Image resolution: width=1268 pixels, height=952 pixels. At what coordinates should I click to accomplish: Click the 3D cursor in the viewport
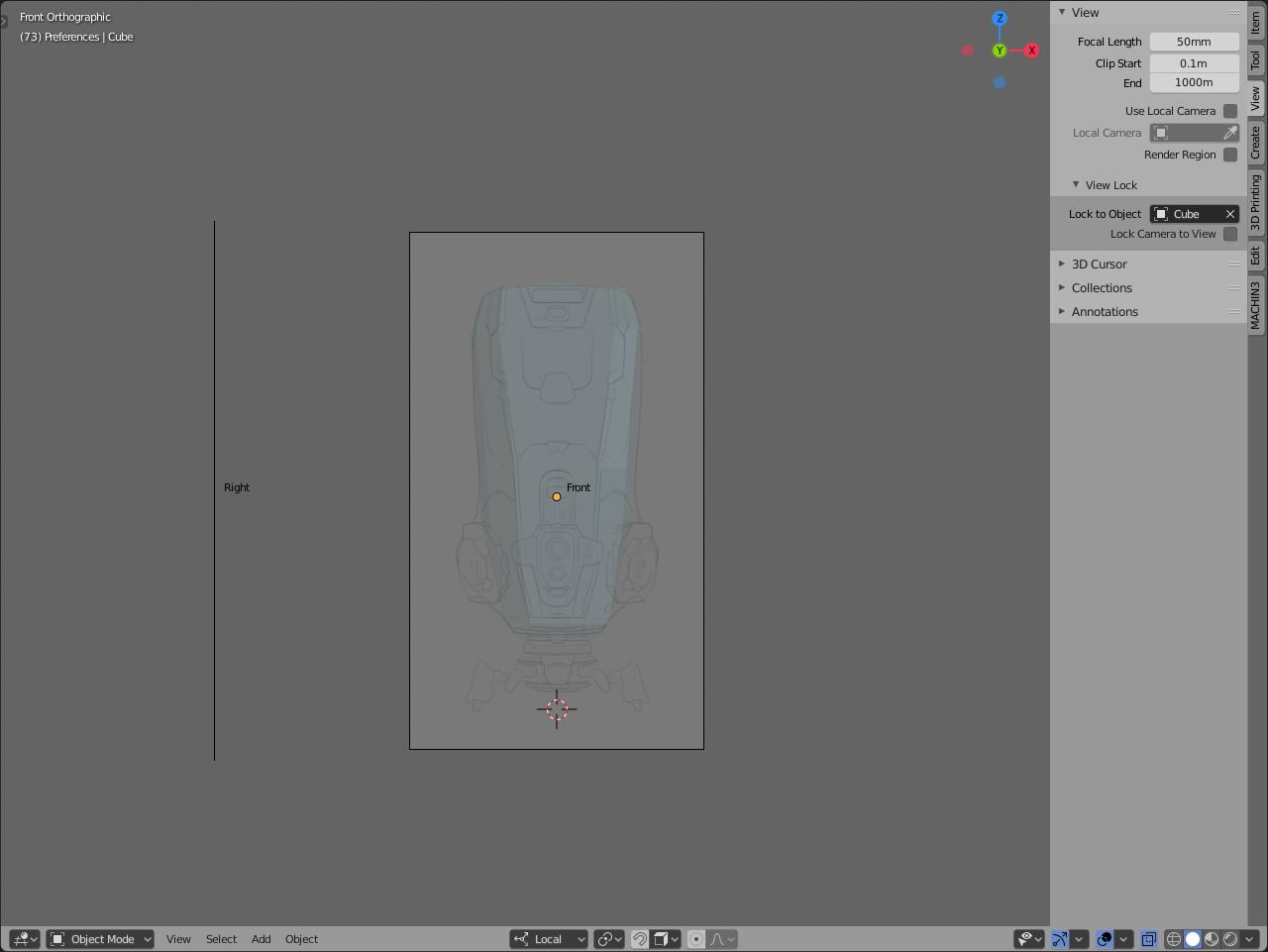pos(557,708)
